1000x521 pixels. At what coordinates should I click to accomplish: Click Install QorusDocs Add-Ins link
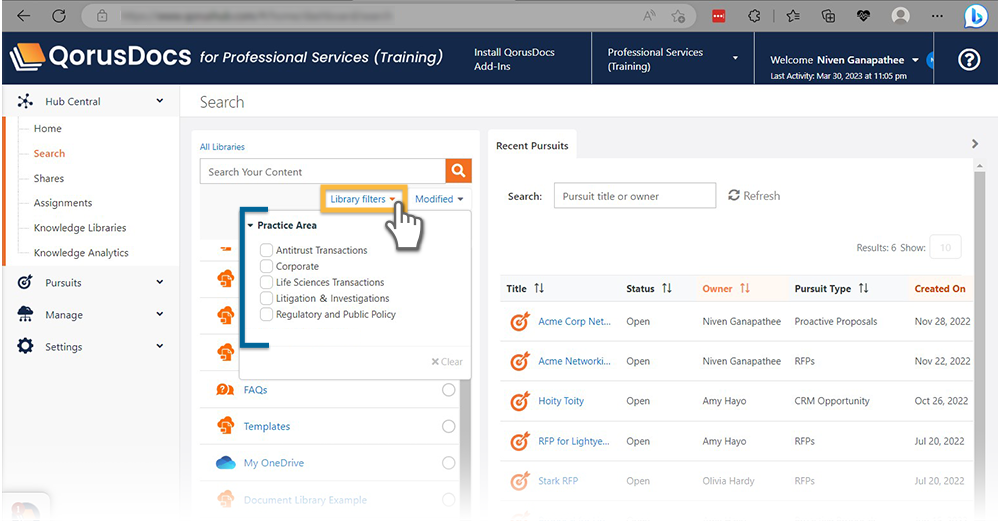click(514, 59)
